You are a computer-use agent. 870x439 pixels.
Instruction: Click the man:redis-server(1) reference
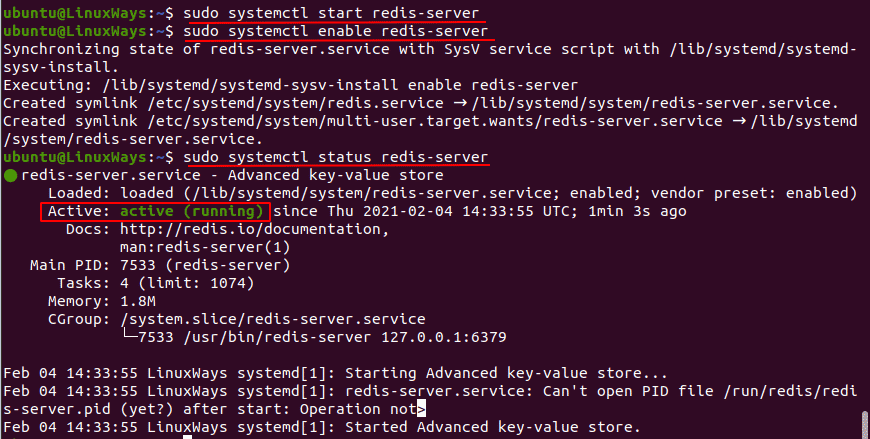205,247
